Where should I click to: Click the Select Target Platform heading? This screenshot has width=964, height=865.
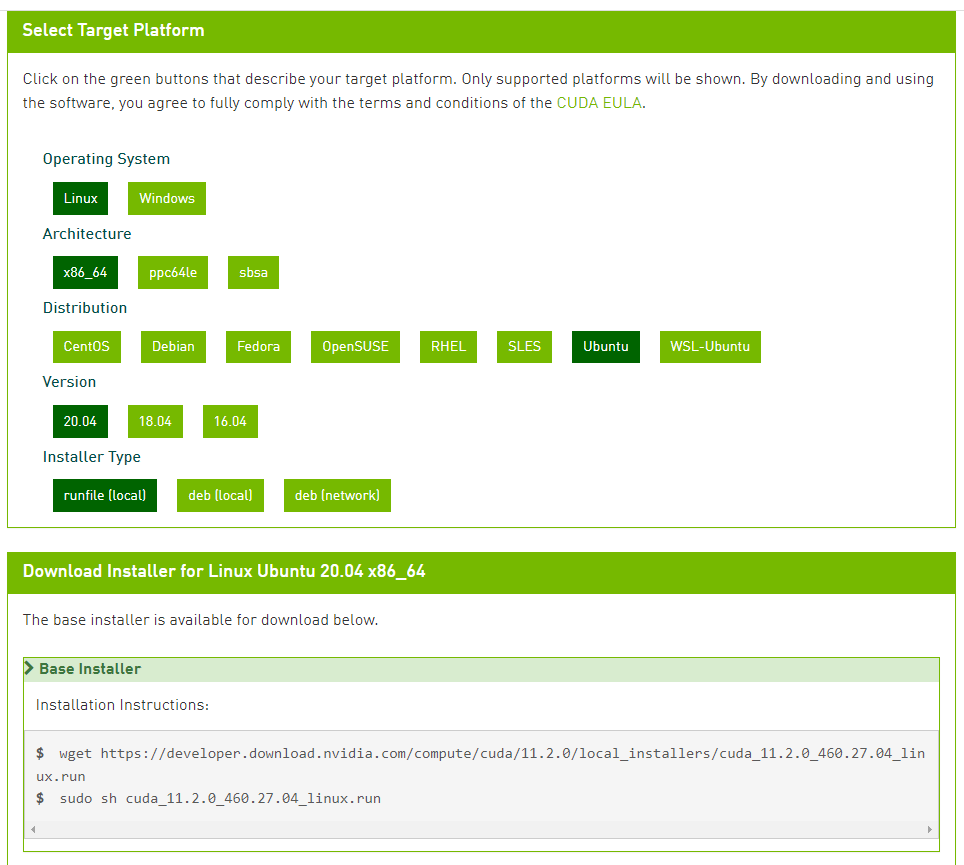pos(113,30)
